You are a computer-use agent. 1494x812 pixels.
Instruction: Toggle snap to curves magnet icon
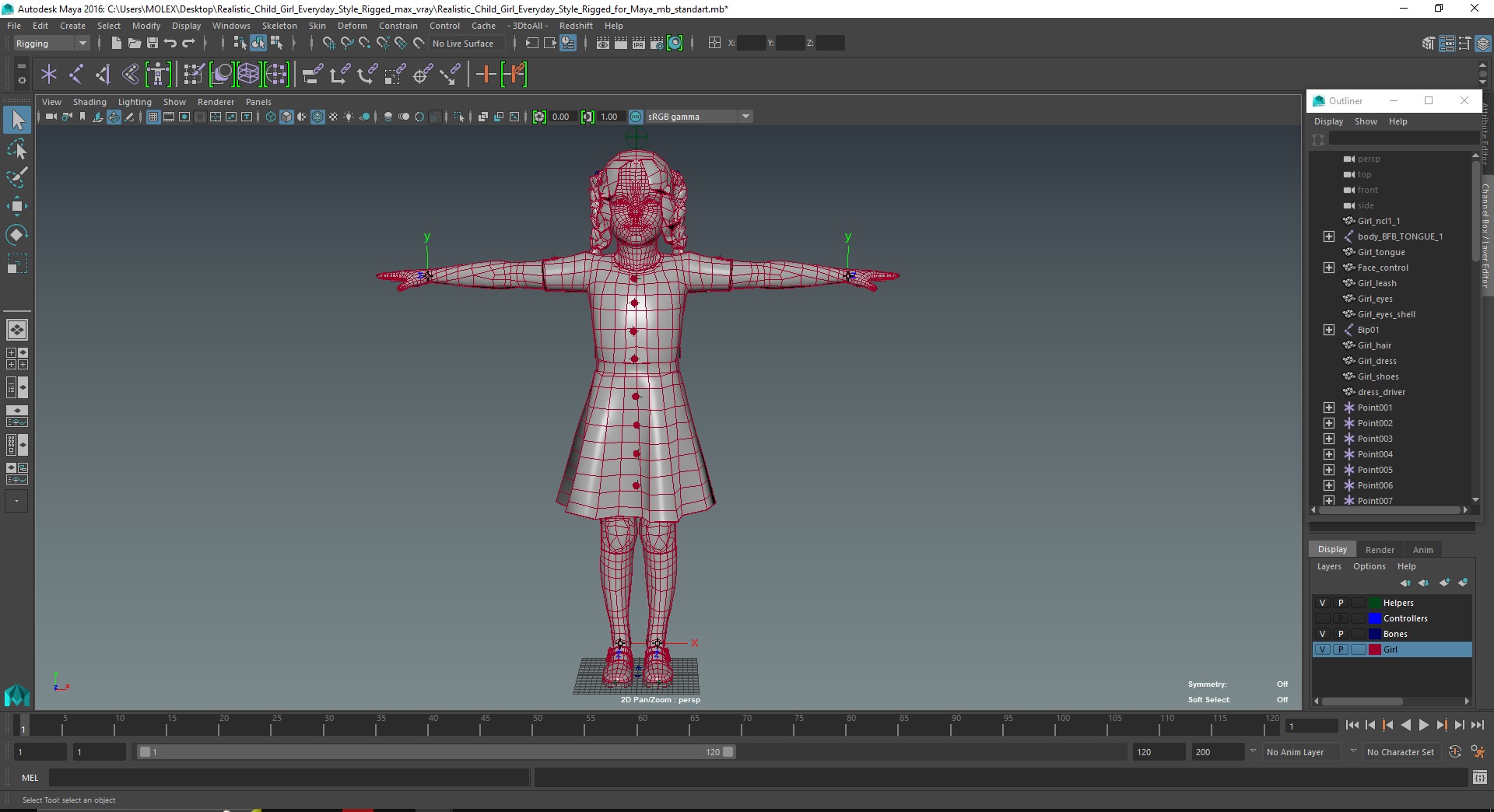click(347, 44)
